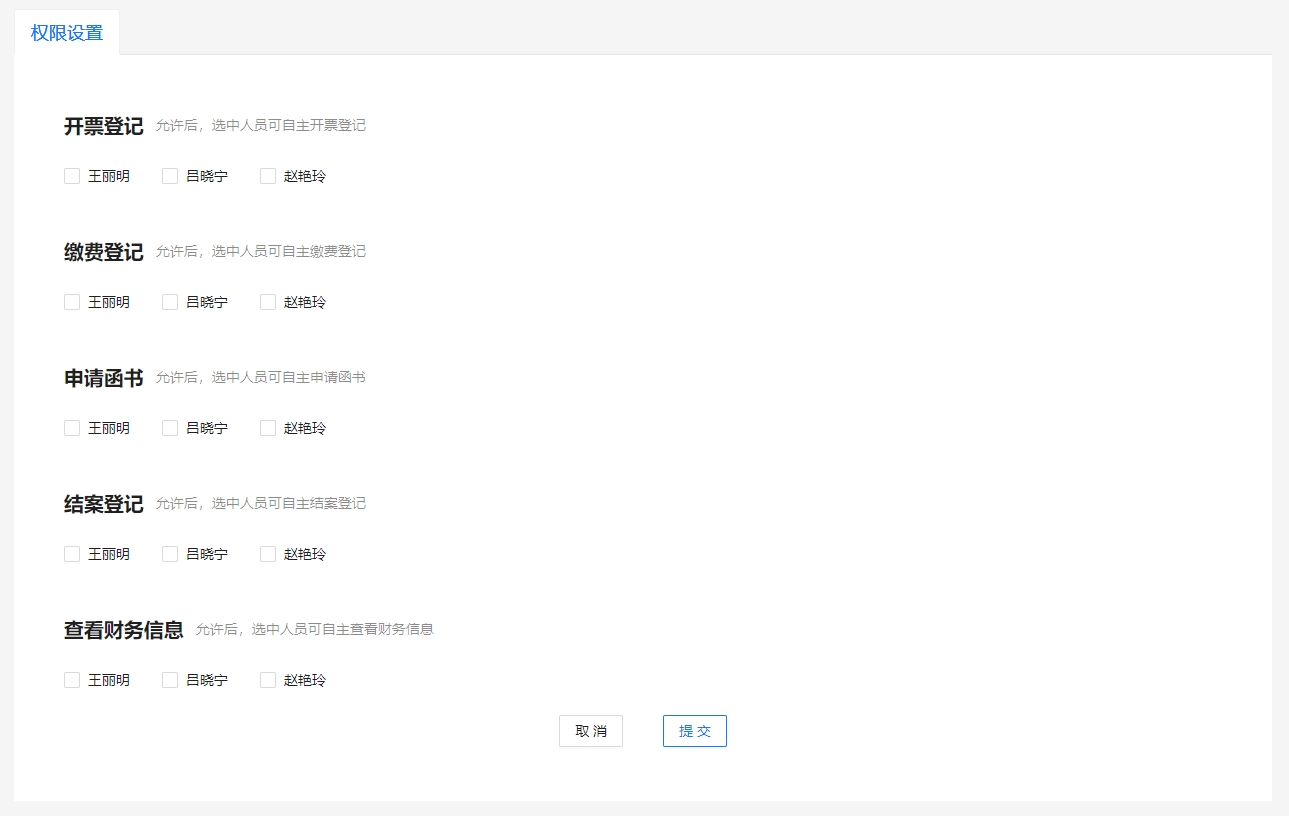Viewport: 1289px width, 816px height.
Task: Select 赵艳玲 under 申请函书
Action: point(268,428)
